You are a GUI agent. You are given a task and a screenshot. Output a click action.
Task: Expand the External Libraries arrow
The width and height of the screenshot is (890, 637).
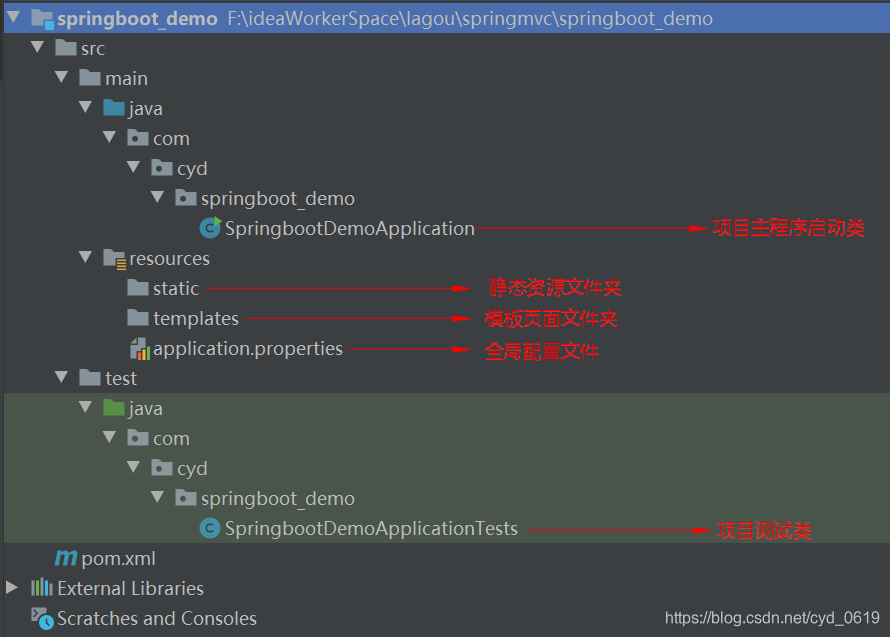[11, 588]
